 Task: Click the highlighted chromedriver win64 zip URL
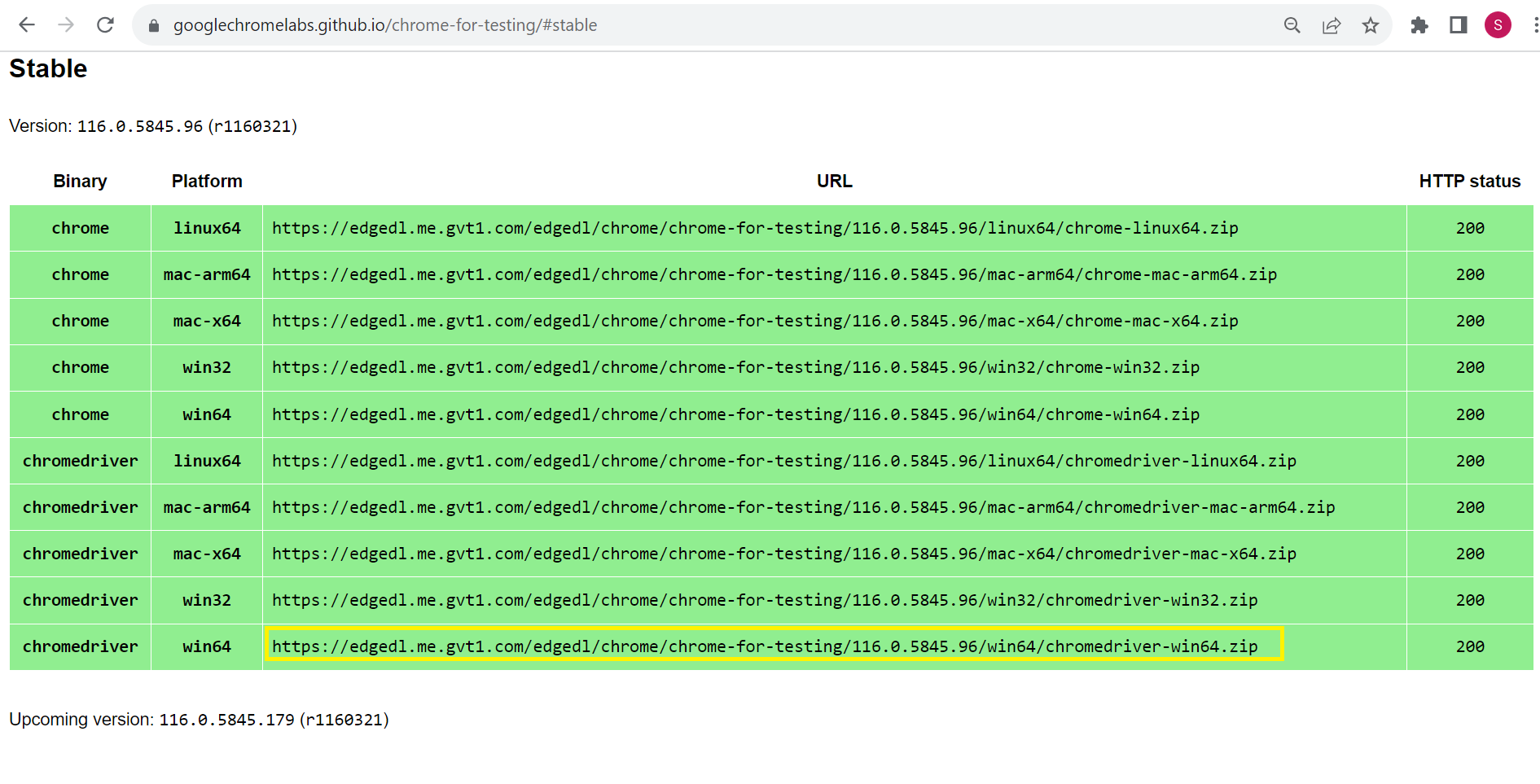coord(764,646)
